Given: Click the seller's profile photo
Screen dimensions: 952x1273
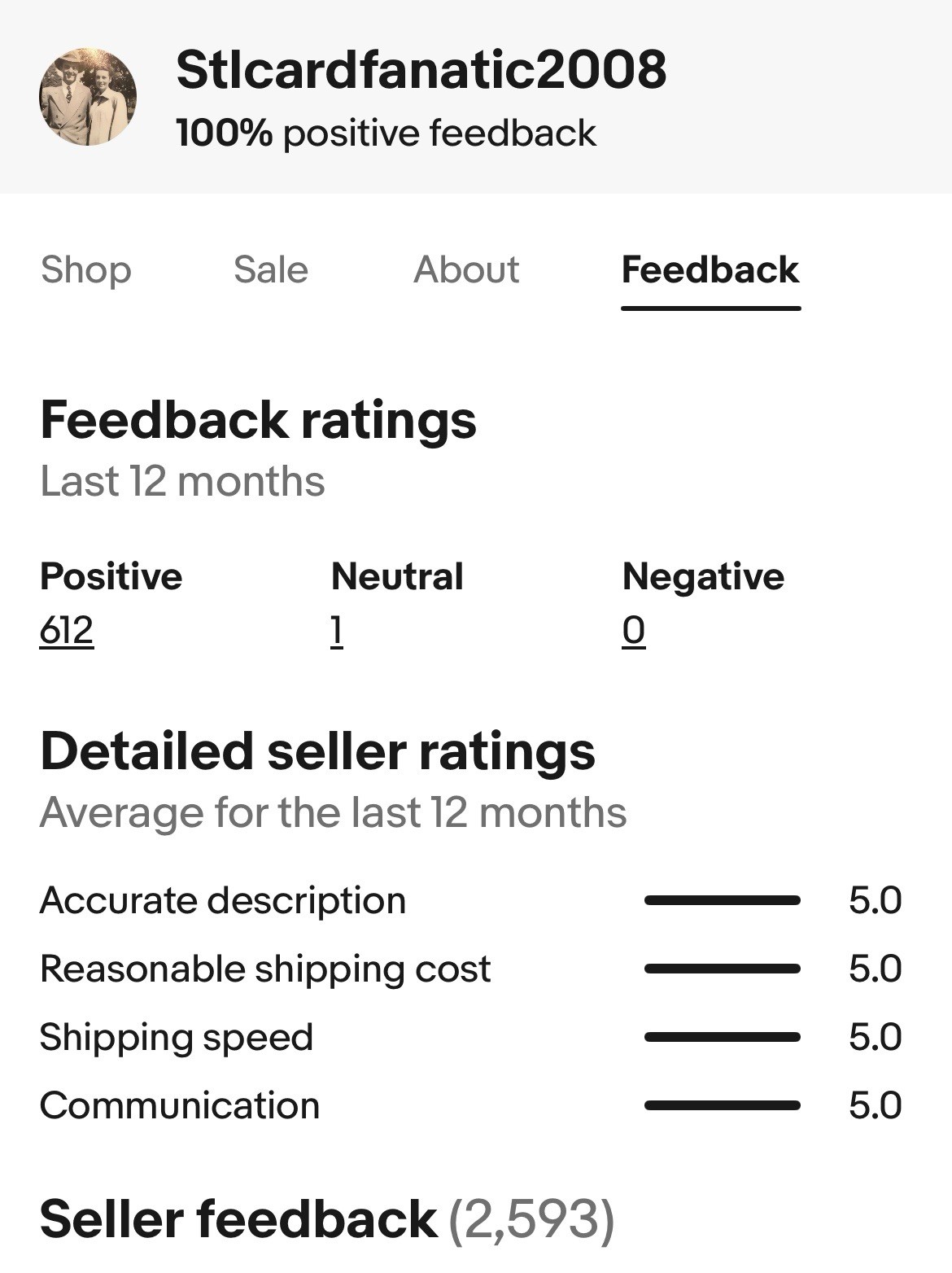Looking at the screenshot, I should tap(88, 97).
